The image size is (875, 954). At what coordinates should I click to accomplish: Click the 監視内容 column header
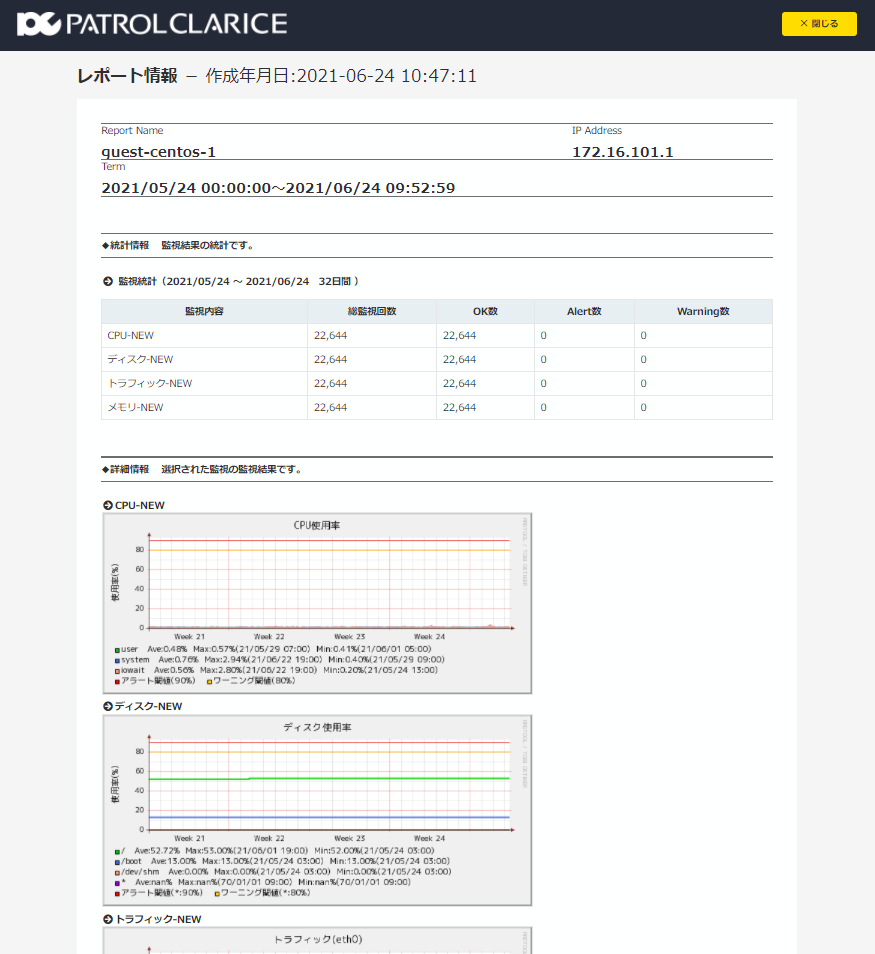pos(204,311)
